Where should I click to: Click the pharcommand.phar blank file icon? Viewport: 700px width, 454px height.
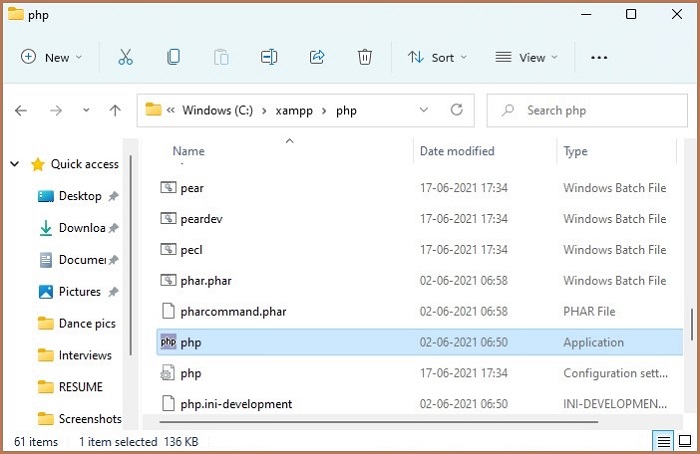(168, 311)
